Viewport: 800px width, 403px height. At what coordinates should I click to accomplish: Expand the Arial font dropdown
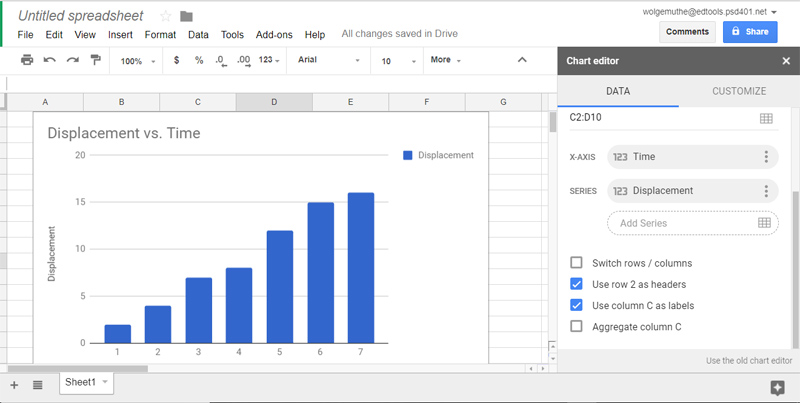pos(329,60)
